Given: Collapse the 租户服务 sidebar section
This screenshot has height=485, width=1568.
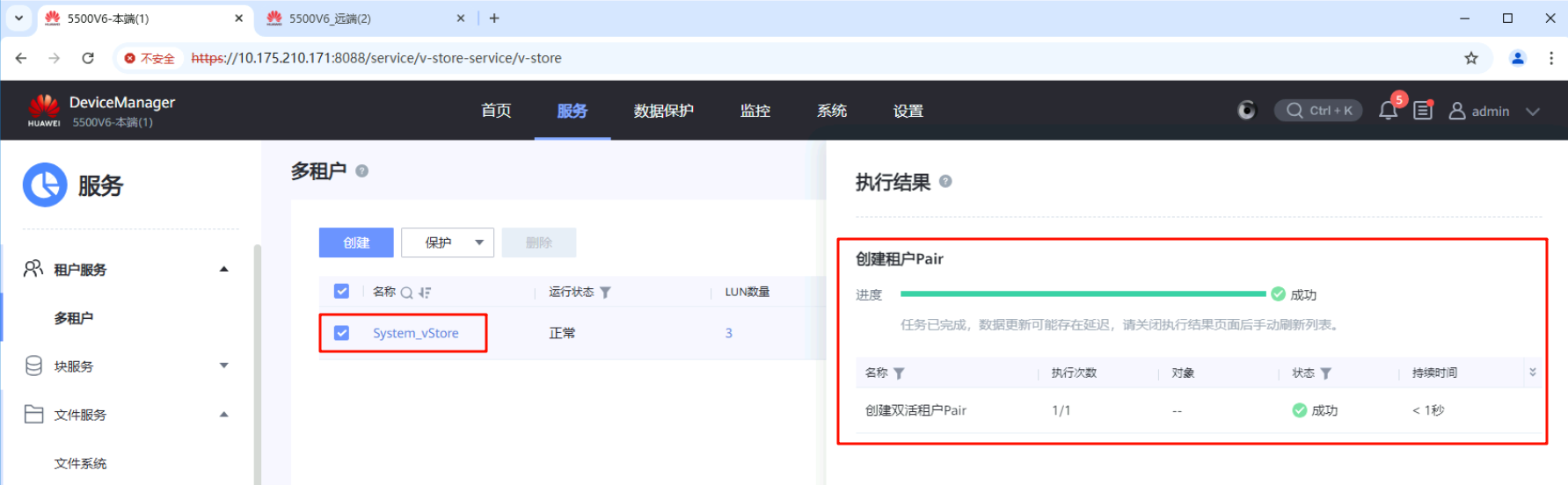Looking at the screenshot, I should click(223, 270).
